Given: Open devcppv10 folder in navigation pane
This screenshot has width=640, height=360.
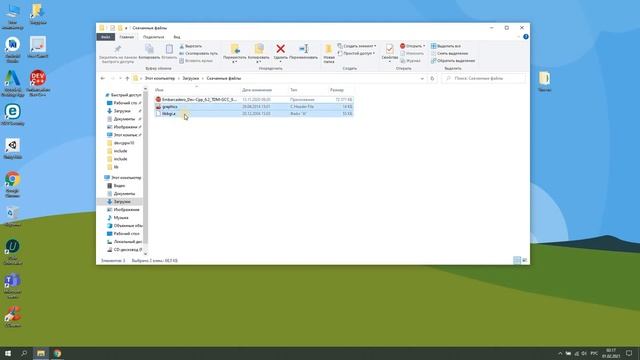Looking at the screenshot, I should (121, 143).
